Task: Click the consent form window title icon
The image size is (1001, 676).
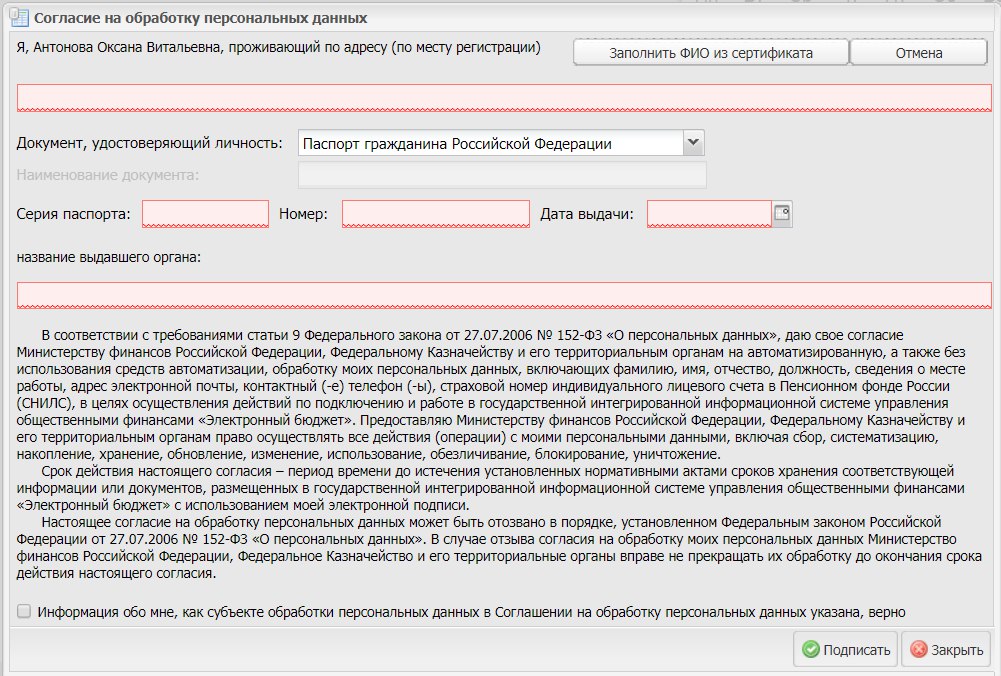Action: (x=20, y=18)
